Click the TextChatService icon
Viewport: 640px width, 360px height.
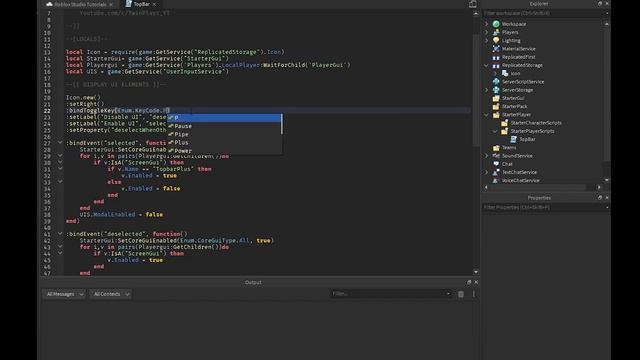[x=496, y=172]
